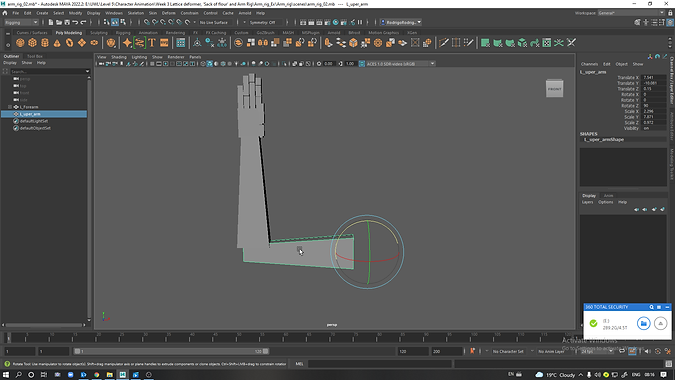Viewport: 675px width, 380px height.
Task: Open Options menu in Layer Editor
Action: (605, 202)
